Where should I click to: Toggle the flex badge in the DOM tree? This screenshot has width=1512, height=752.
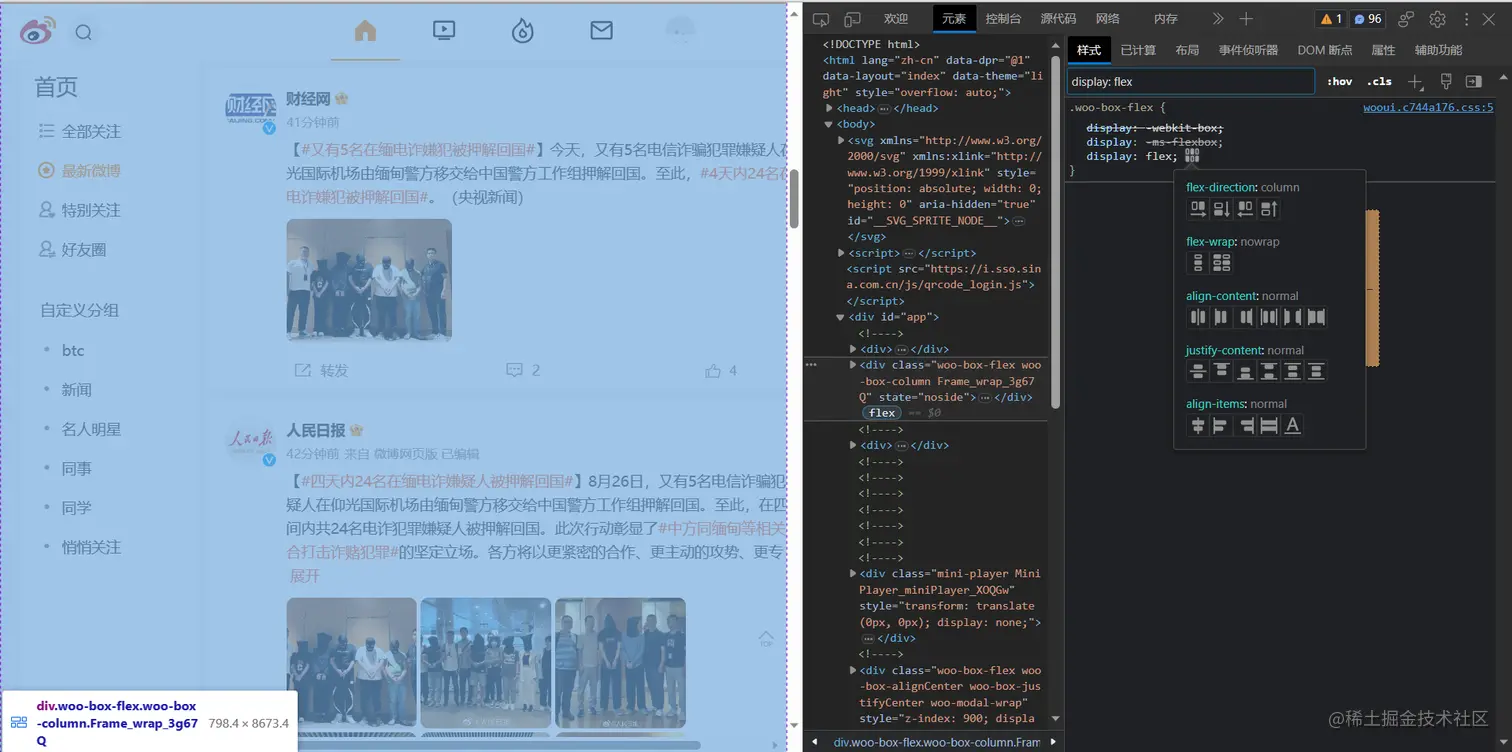pos(882,412)
